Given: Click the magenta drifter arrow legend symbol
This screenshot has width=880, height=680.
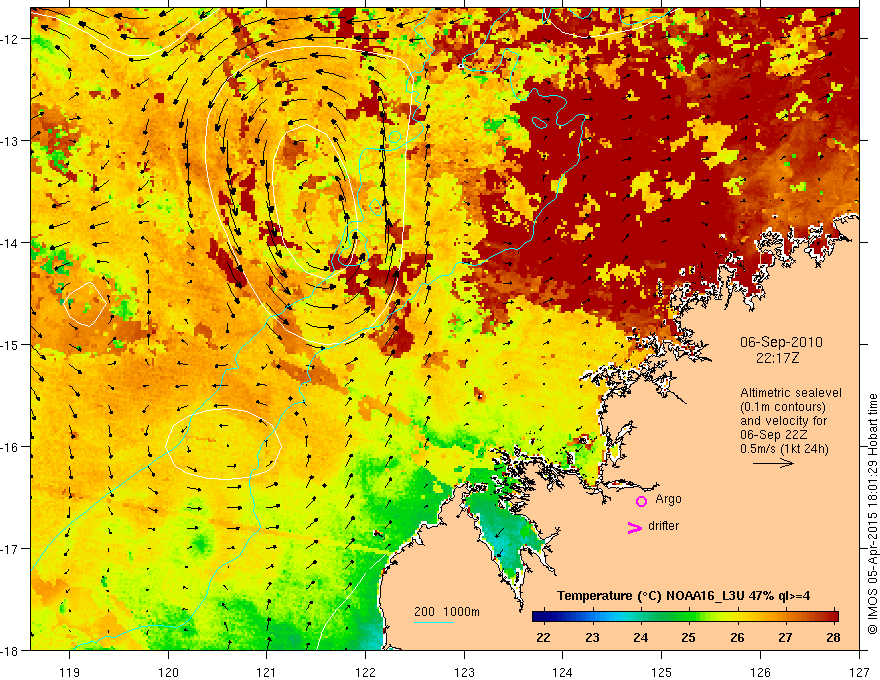Looking at the screenshot, I should click(634, 528).
